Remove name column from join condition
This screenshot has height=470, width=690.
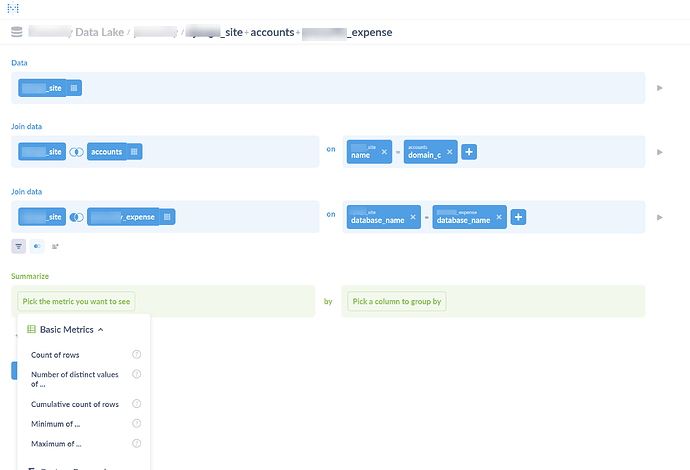click(x=384, y=152)
